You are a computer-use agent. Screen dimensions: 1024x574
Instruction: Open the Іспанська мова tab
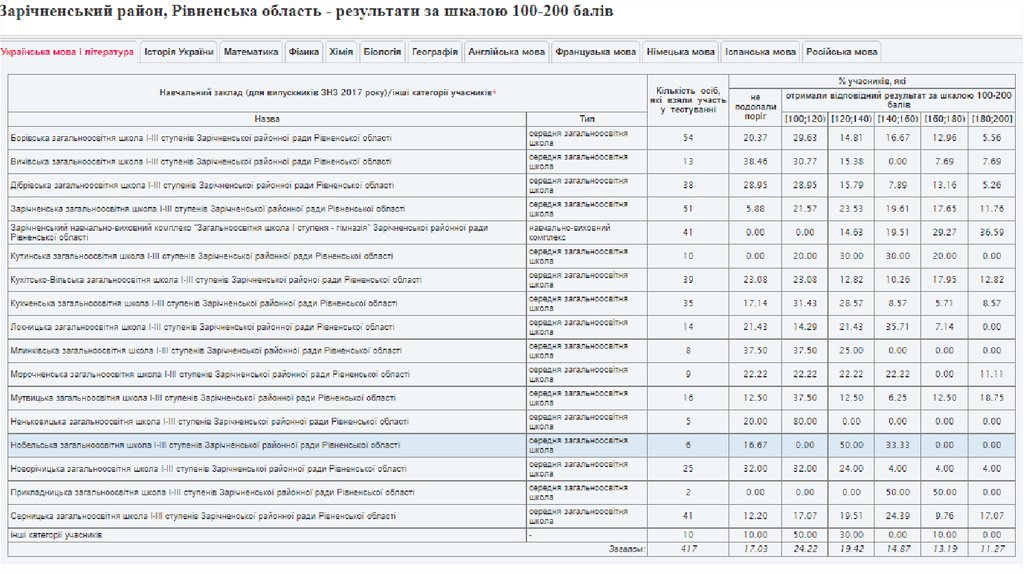(761, 52)
